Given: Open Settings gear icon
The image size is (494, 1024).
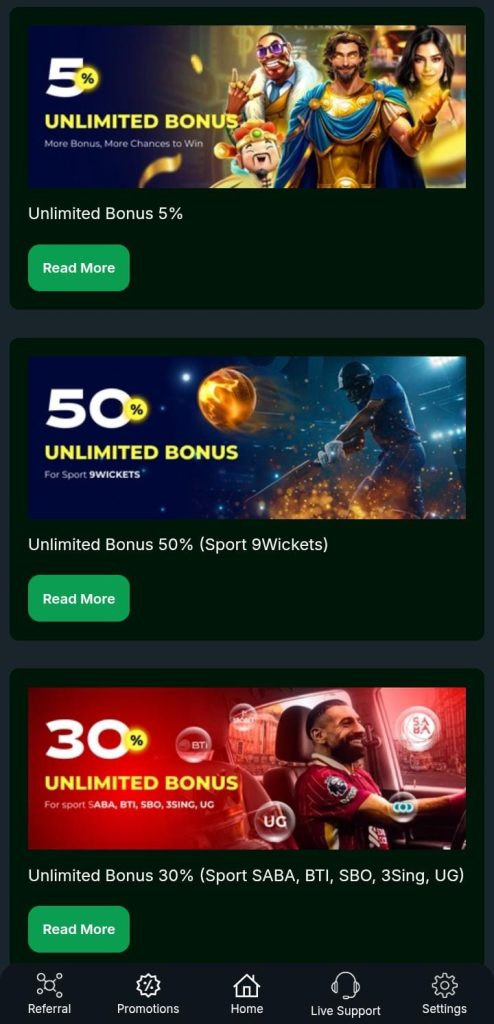Looking at the screenshot, I should (x=444, y=985).
